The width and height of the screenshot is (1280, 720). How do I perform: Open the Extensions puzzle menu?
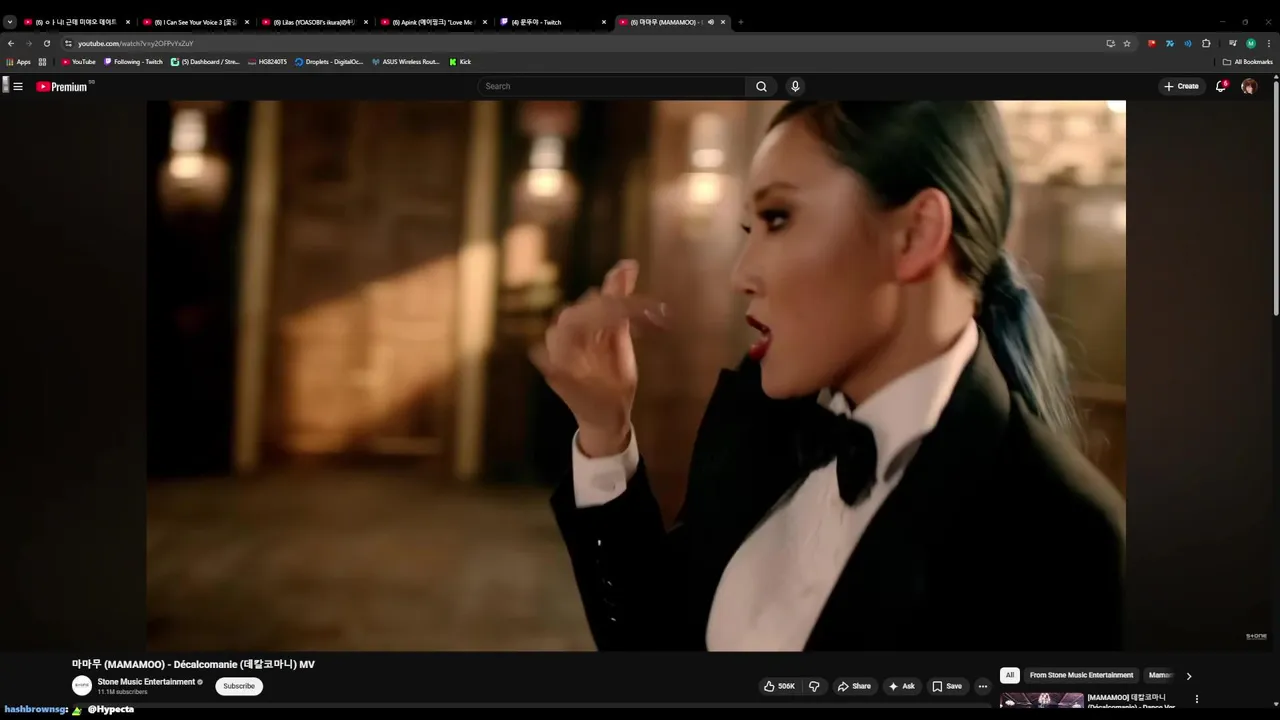1206,43
